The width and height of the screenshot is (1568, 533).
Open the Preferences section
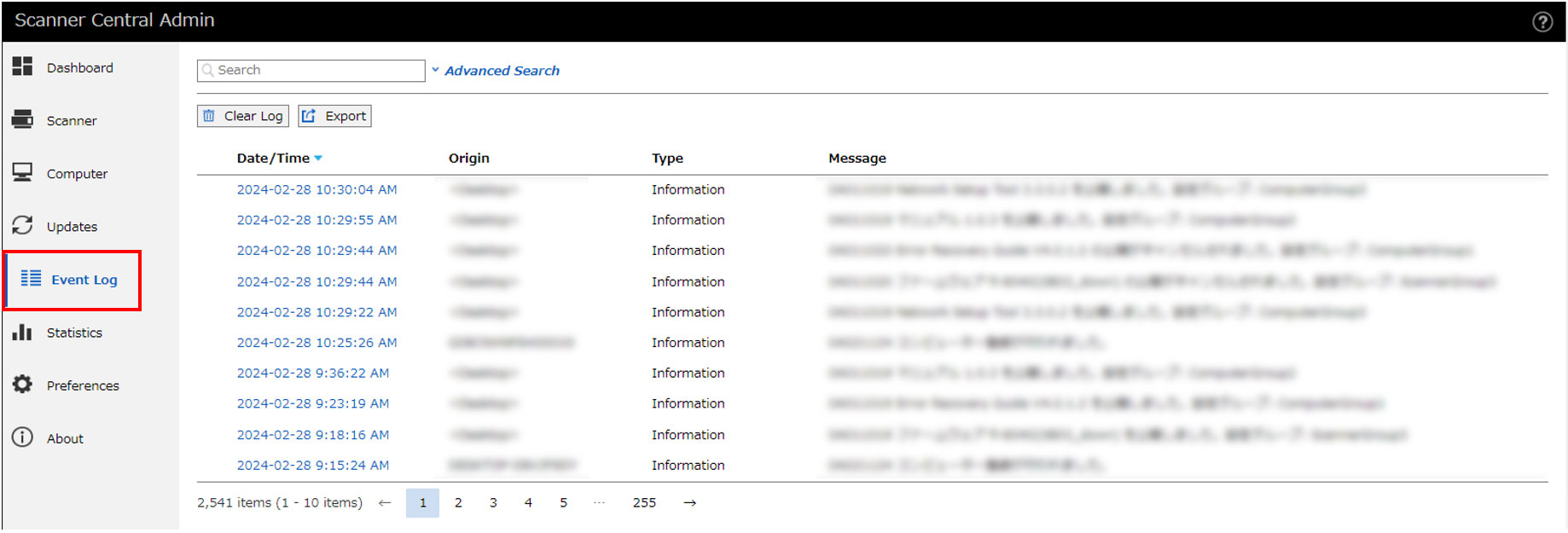[83, 385]
